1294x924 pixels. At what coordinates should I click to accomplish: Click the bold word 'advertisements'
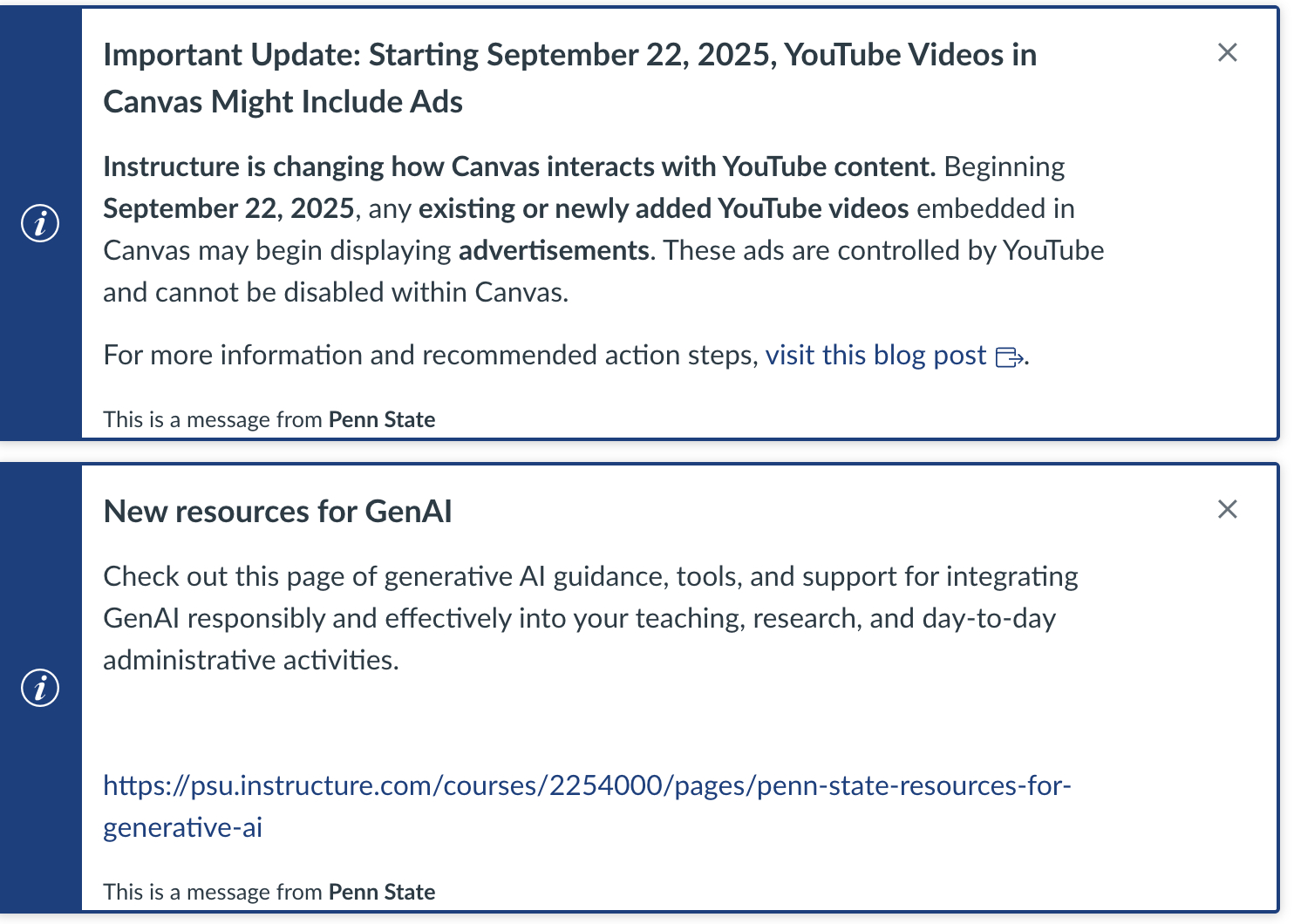(554, 251)
